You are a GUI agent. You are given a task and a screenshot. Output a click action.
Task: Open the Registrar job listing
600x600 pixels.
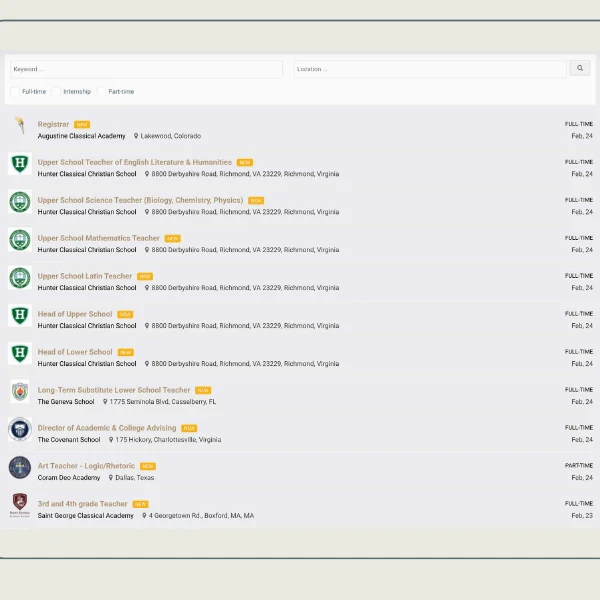53,124
